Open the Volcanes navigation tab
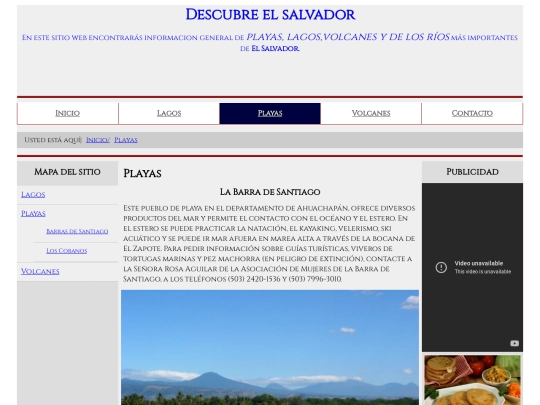The image size is (540, 405). [x=371, y=113]
